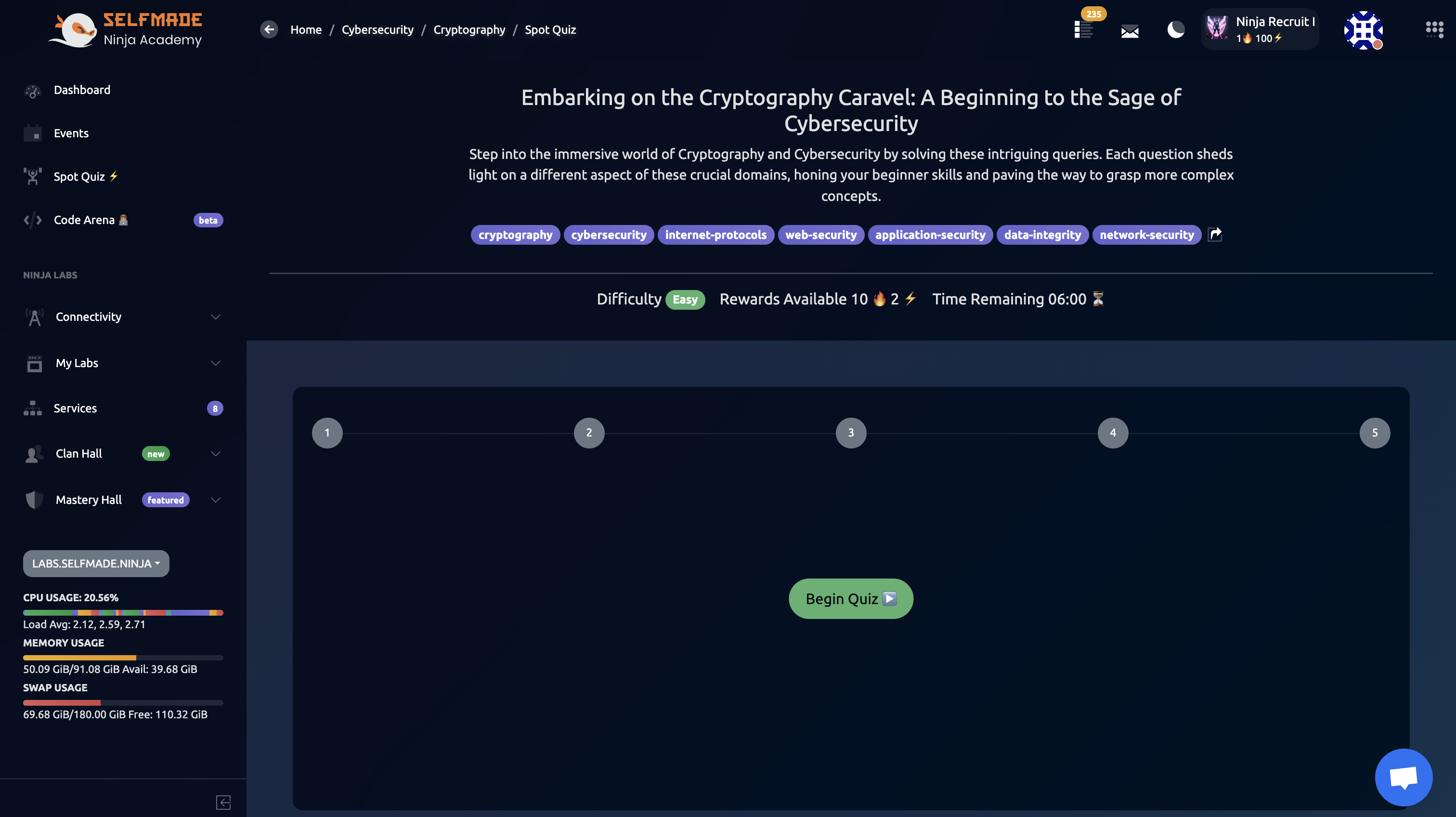Open Dashboard from the sidebar

[81, 90]
